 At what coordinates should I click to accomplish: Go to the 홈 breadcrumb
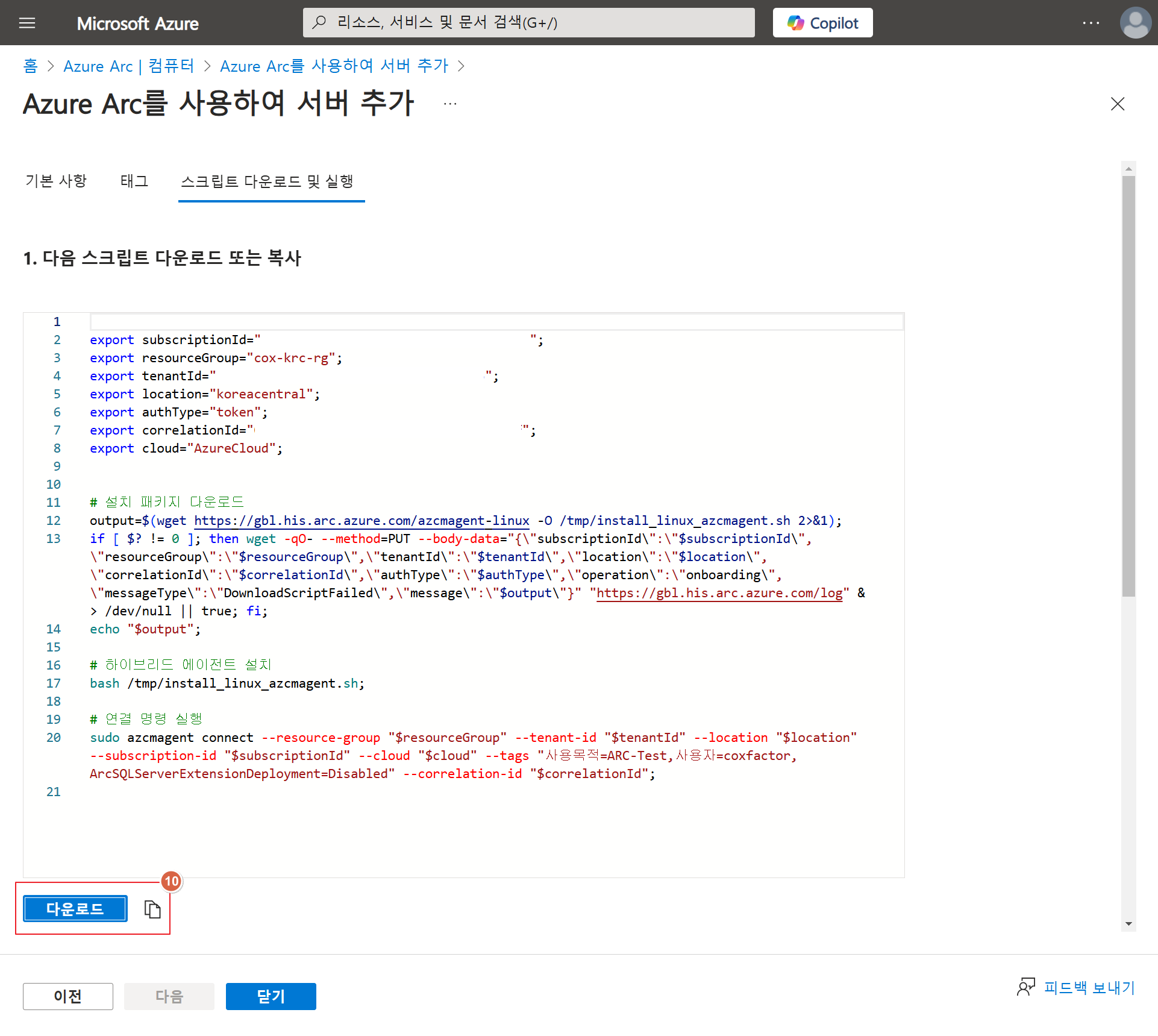(x=30, y=66)
